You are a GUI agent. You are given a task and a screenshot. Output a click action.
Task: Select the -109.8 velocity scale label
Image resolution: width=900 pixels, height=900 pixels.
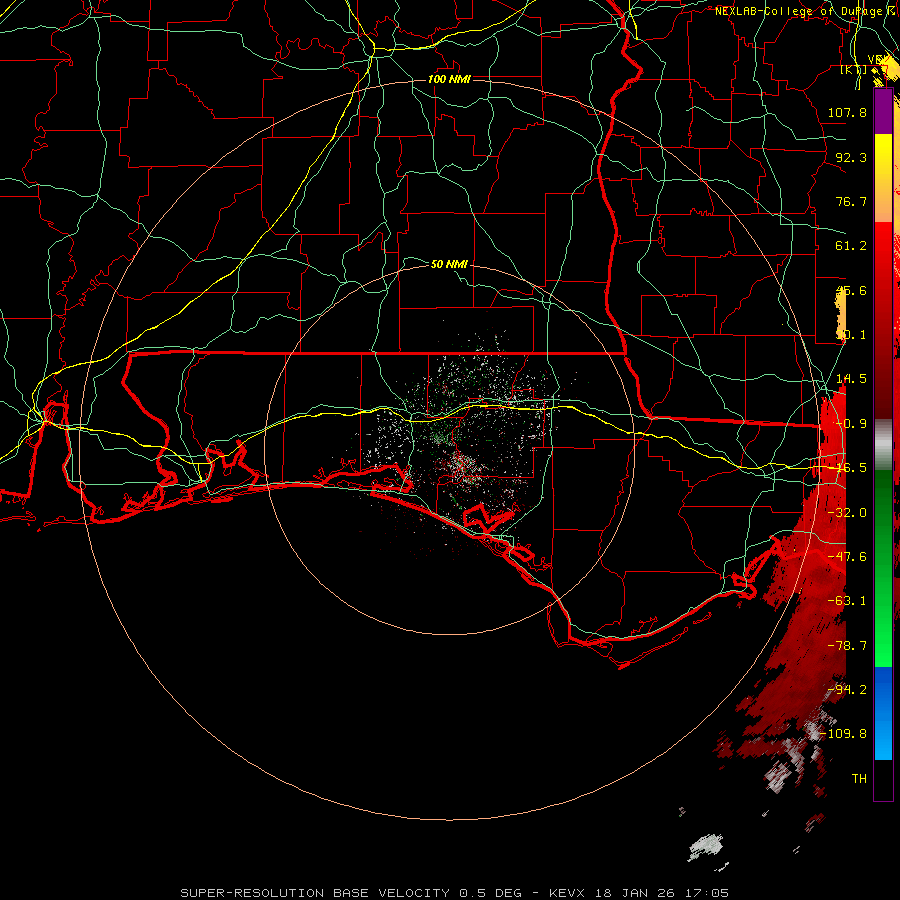coord(843,734)
